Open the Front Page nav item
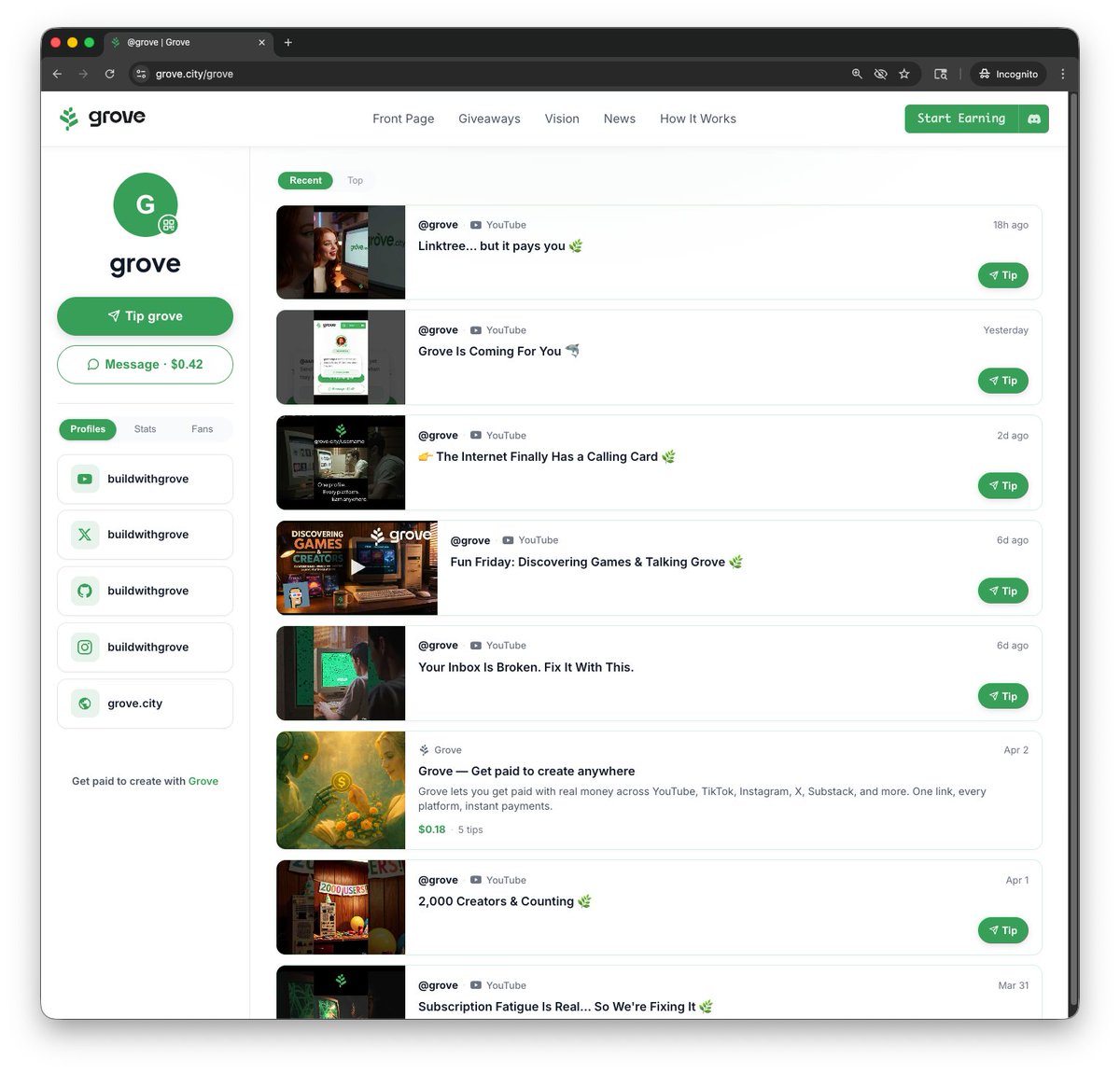The image size is (1120, 1073). pos(403,118)
